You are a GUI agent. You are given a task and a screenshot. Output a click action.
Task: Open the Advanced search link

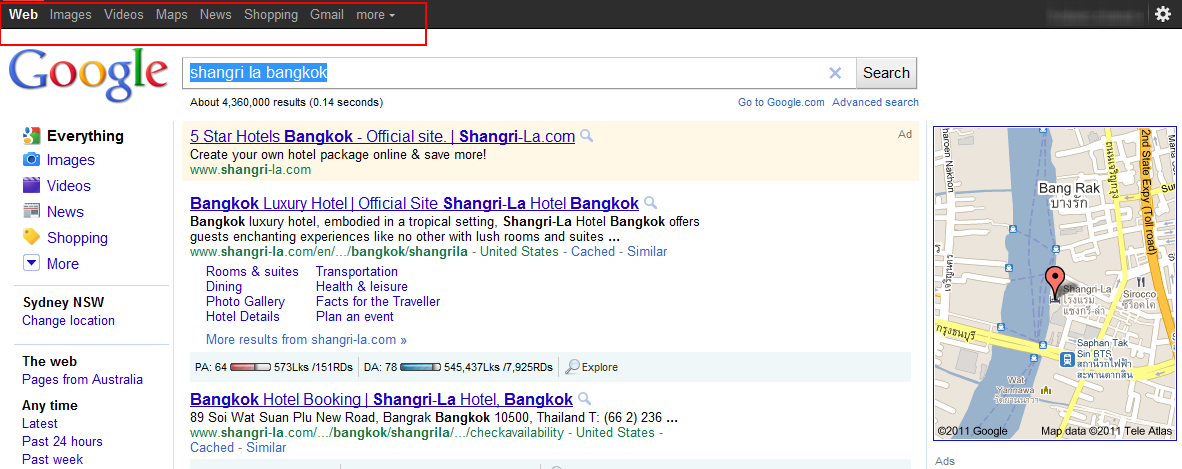pos(875,103)
